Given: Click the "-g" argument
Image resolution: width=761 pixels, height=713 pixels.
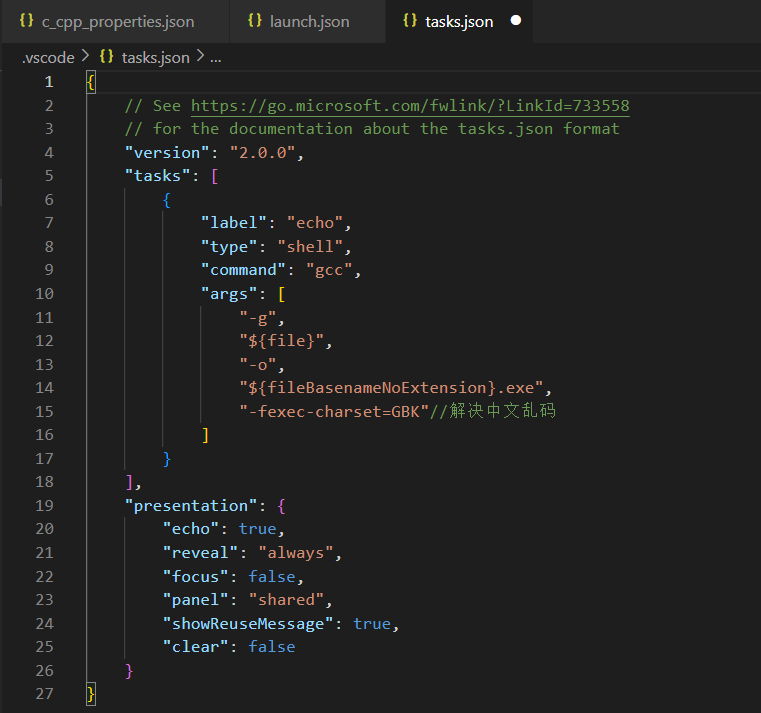Looking at the screenshot, I should pyautogui.click(x=258, y=317).
